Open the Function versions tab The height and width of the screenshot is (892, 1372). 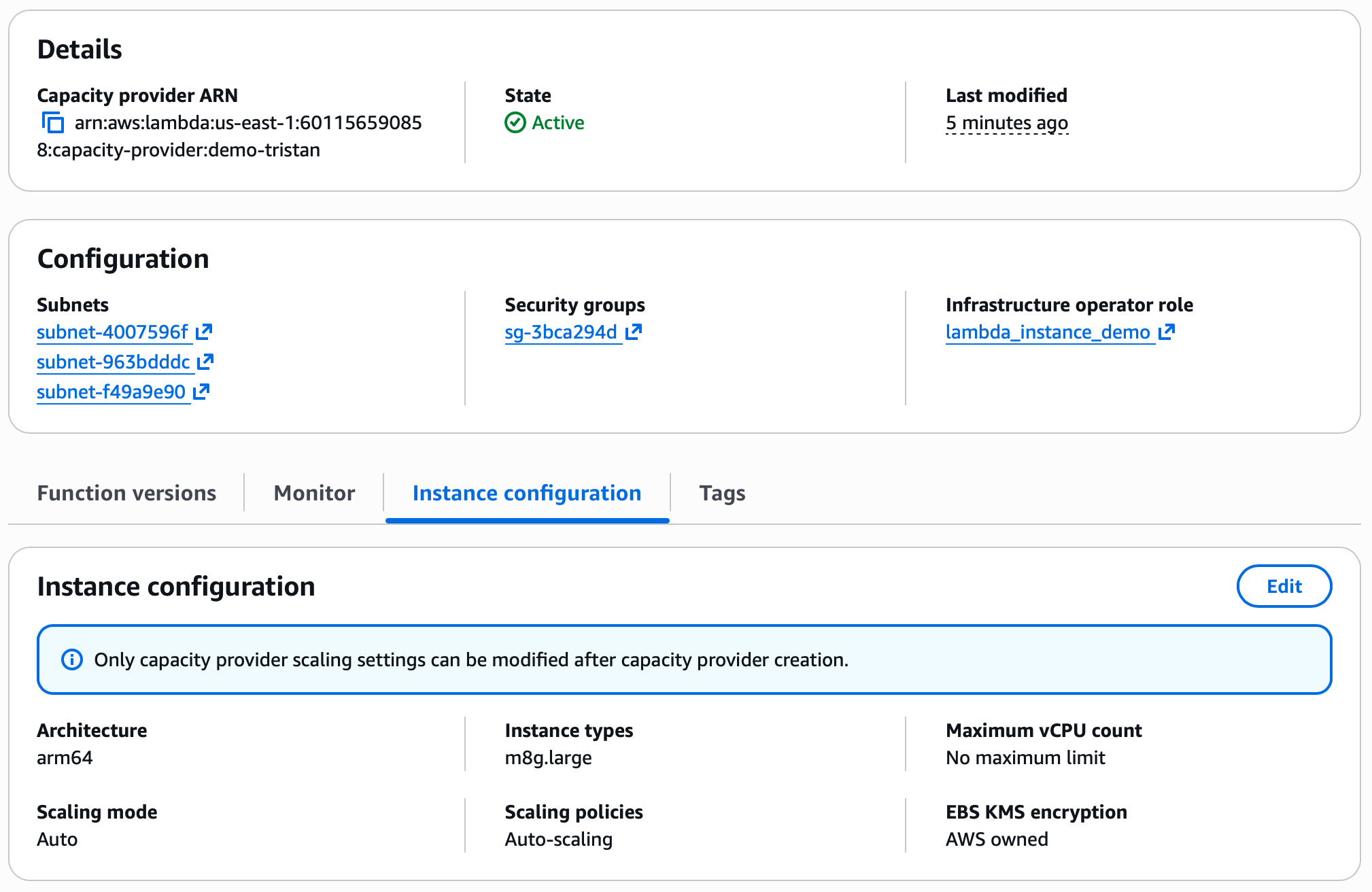pyautogui.click(x=126, y=493)
